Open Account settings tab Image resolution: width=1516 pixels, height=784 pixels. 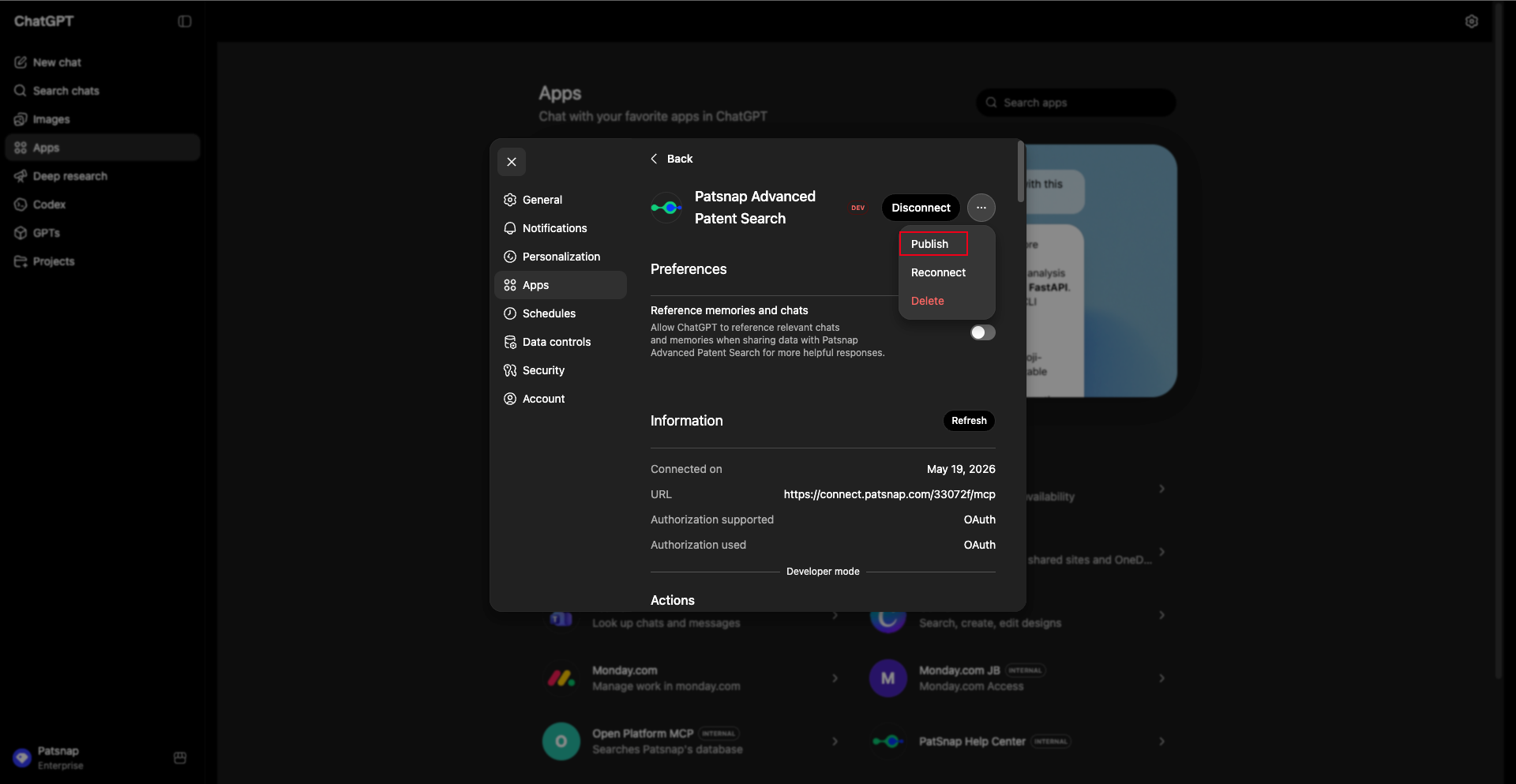click(561, 399)
